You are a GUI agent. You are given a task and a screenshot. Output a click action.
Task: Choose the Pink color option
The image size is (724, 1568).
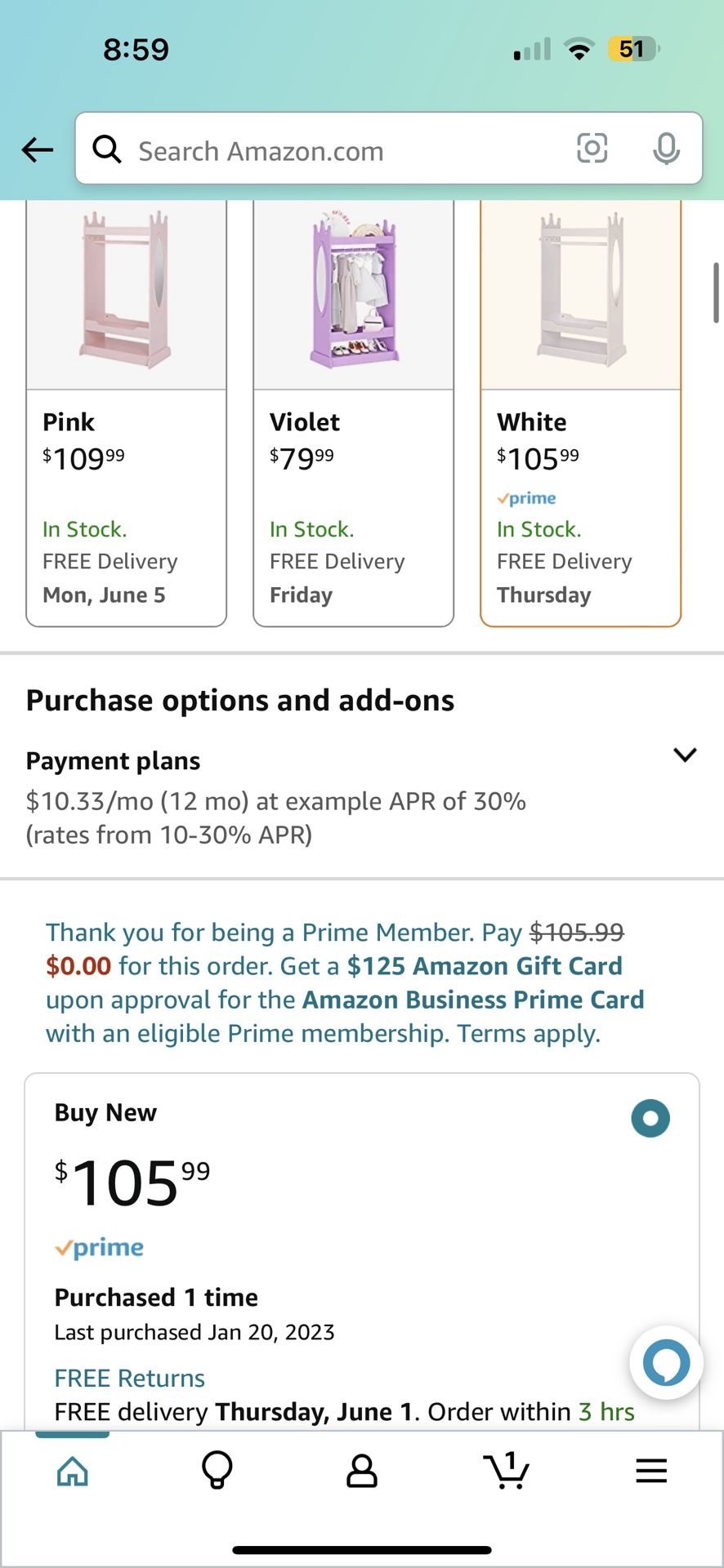[x=127, y=412]
